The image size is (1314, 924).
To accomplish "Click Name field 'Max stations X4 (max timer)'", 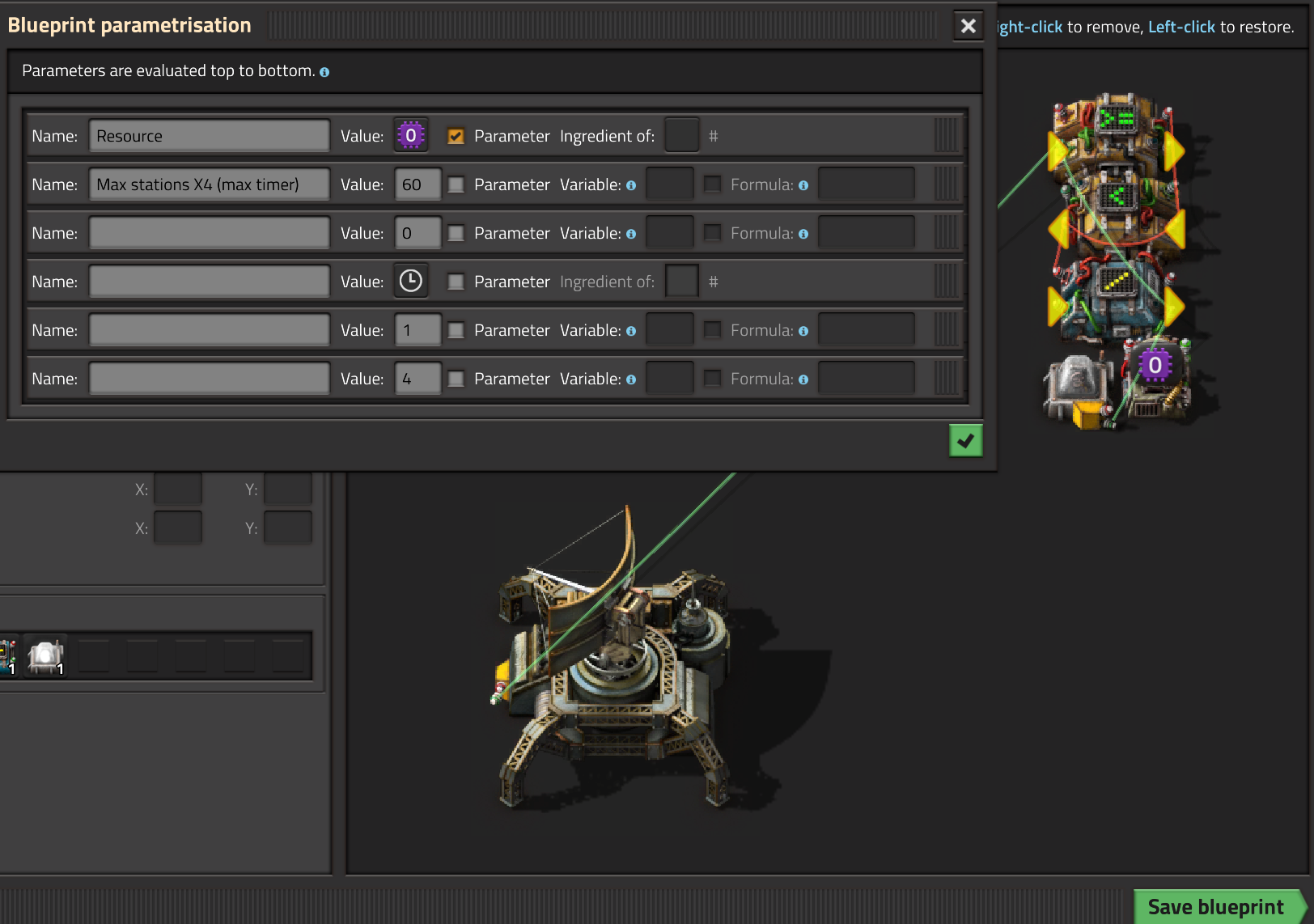I will [x=210, y=184].
